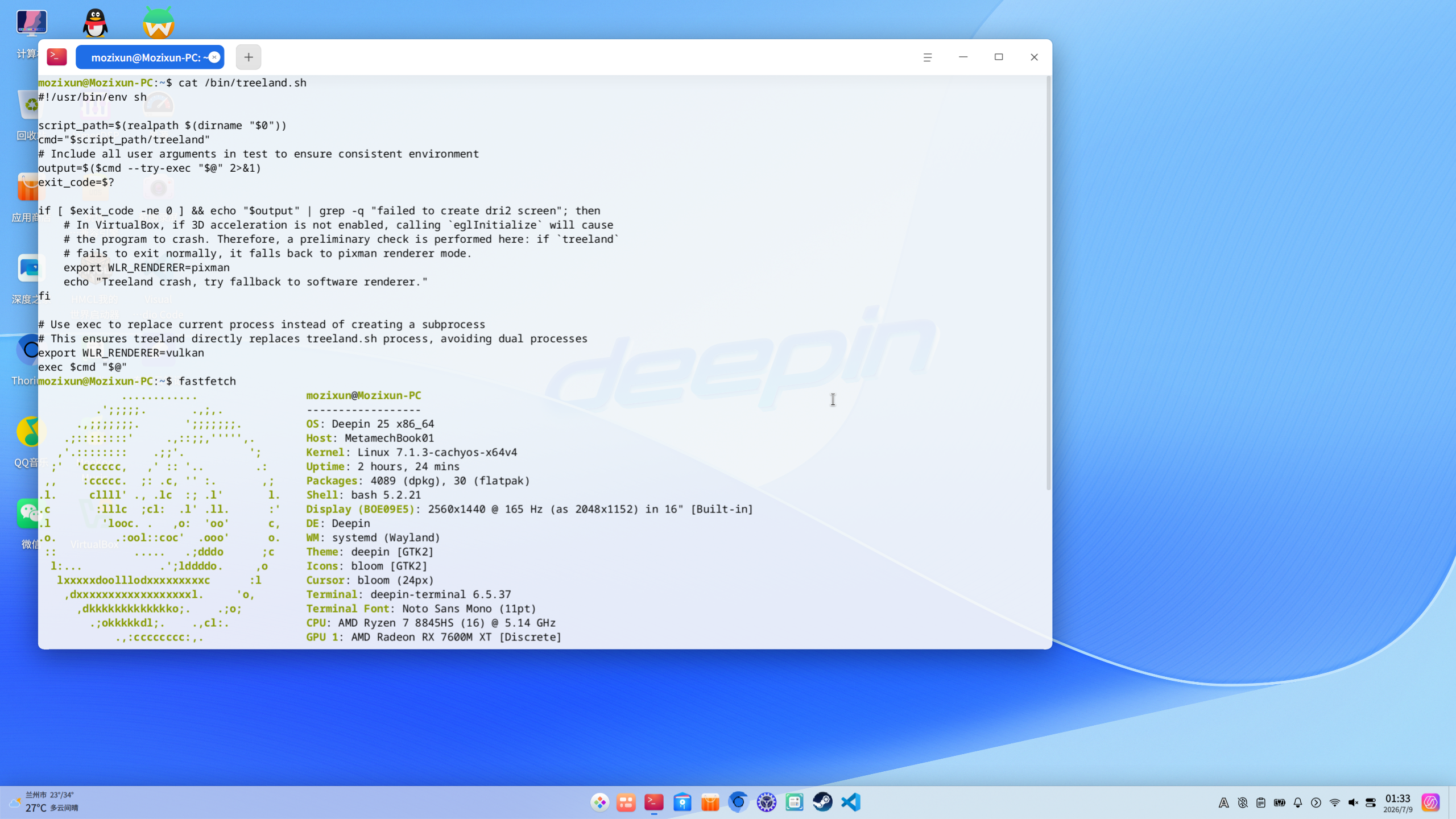1456x819 pixels.
Task: Click the terminal icon in the dock
Action: point(654,803)
